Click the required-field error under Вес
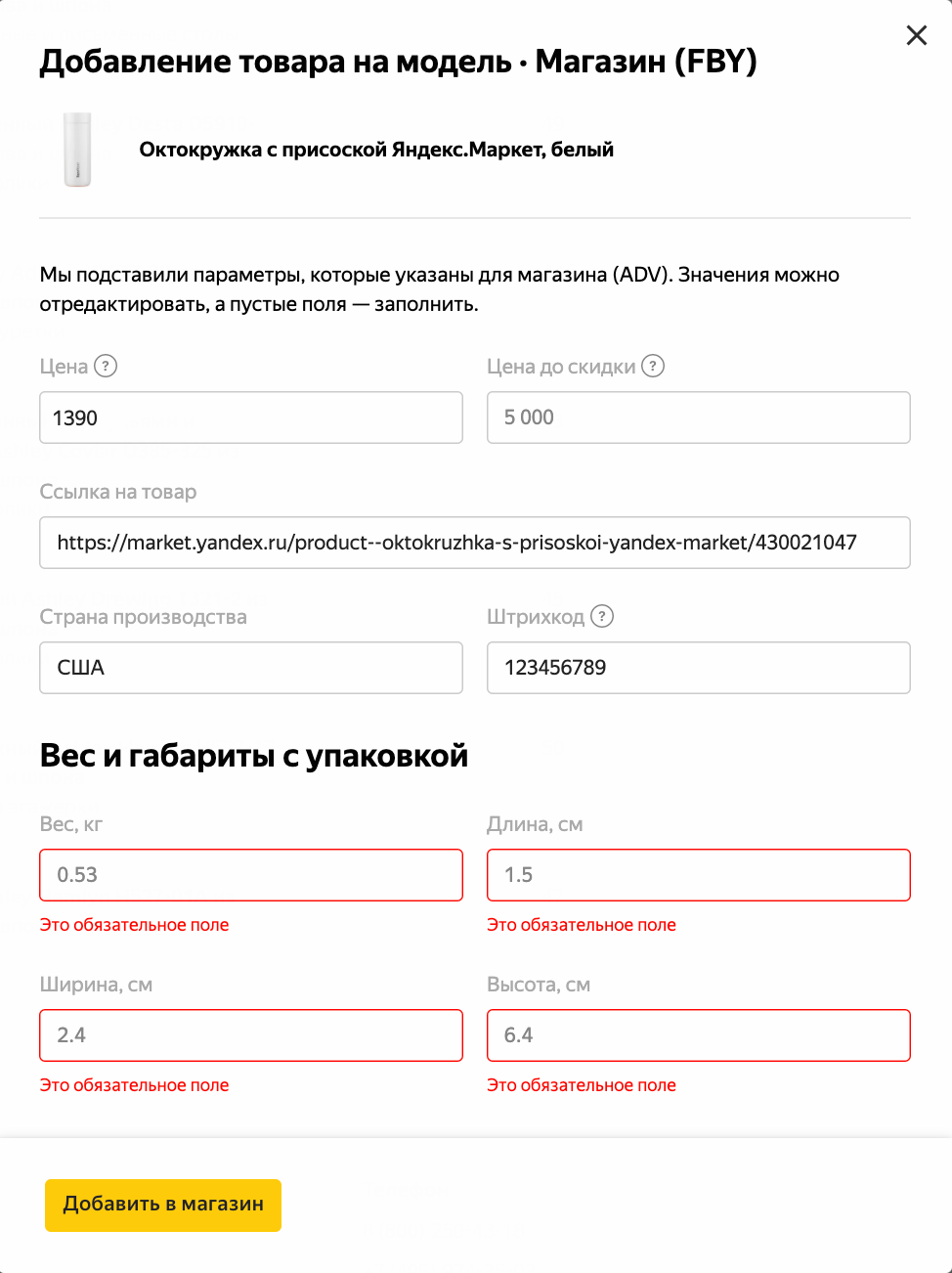The image size is (952, 1273). point(134,925)
